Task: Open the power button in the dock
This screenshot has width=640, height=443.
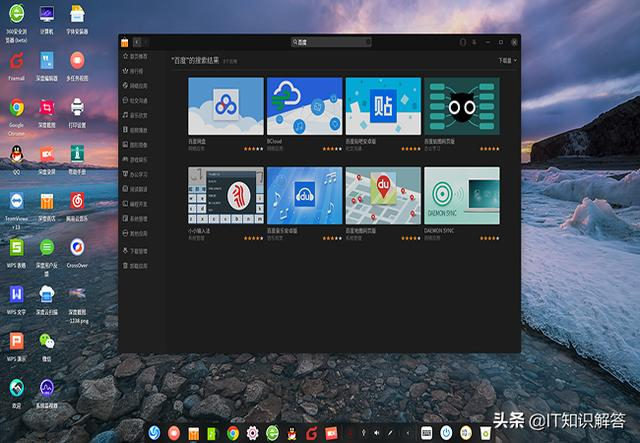Action: 446,433
